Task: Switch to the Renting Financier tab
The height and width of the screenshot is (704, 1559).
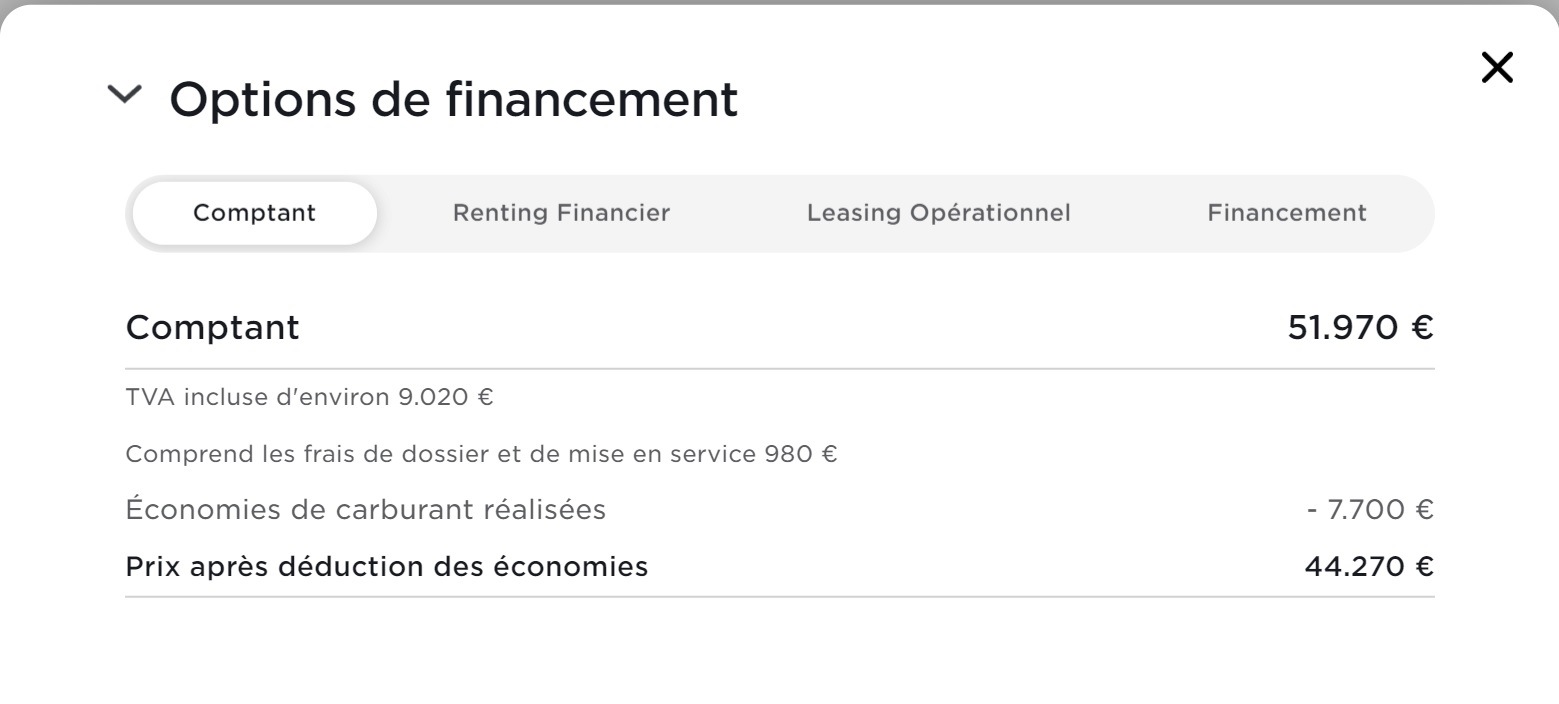Action: [x=561, y=212]
